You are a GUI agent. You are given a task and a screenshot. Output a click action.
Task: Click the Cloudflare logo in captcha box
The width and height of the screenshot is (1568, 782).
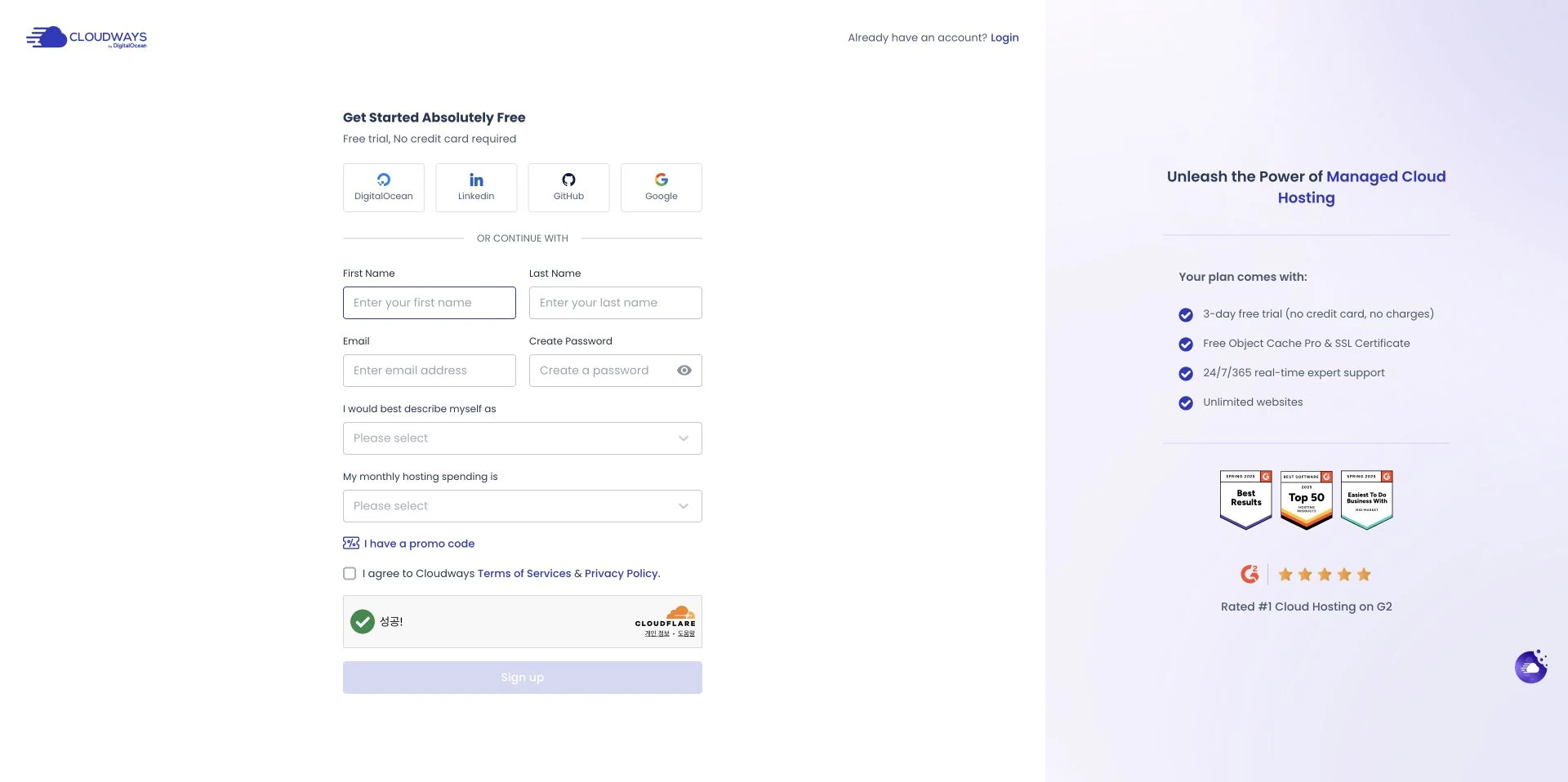coord(666,616)
